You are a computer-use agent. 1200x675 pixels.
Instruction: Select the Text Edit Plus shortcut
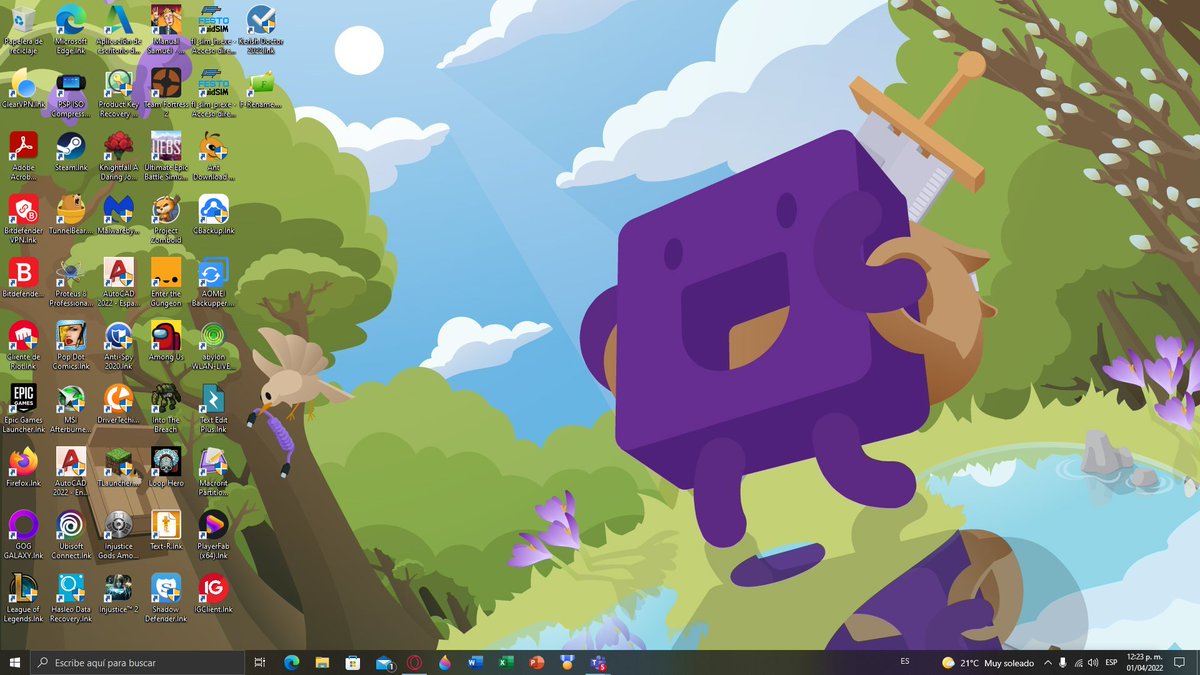[213, 409]
